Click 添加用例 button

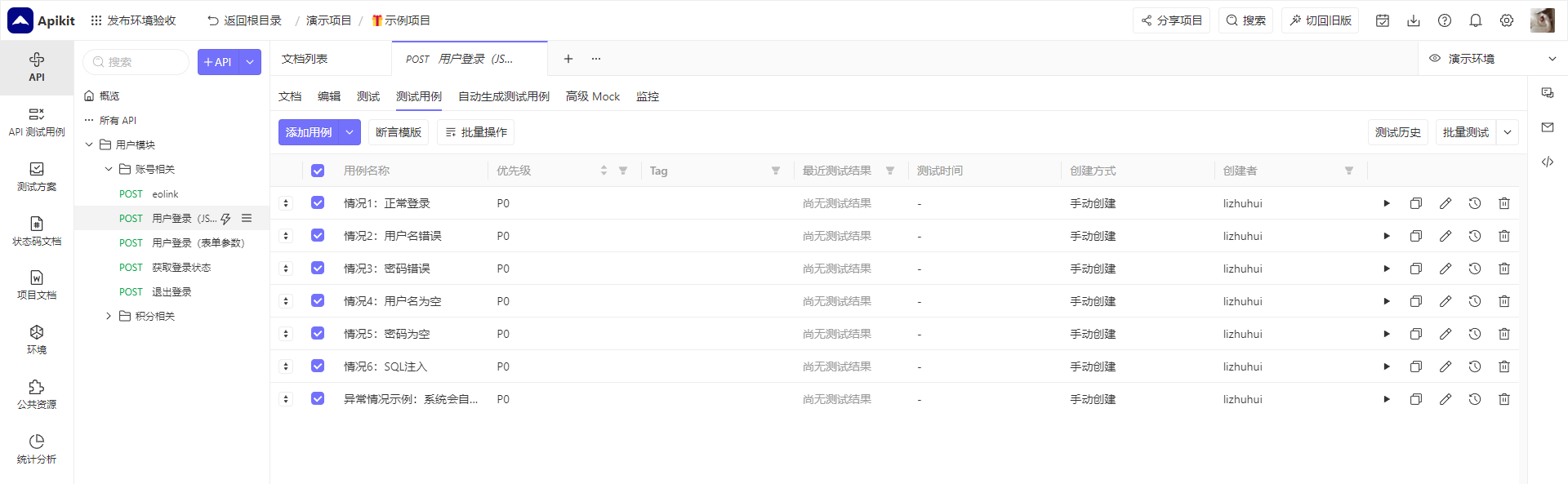309,132
